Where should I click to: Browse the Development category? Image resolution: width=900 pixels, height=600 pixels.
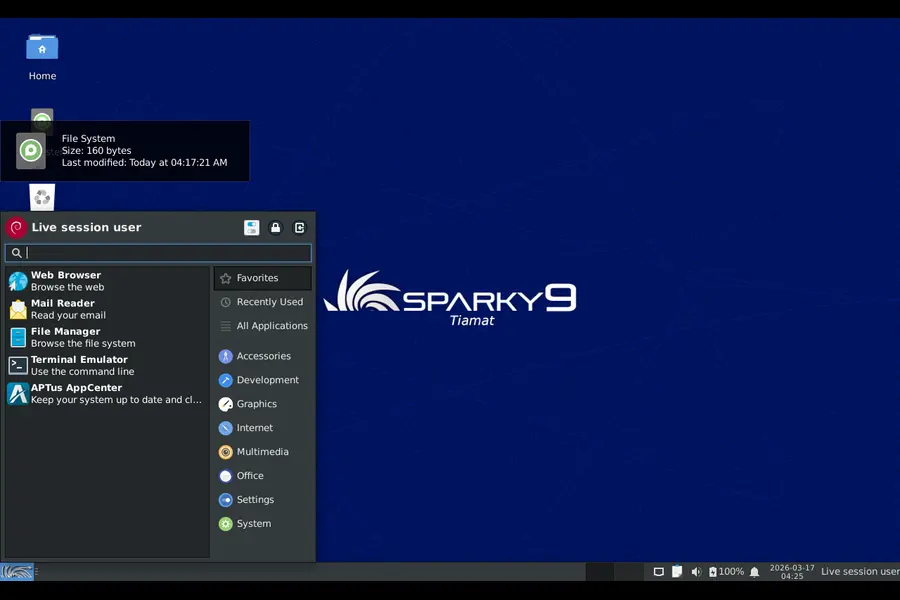tap(266, 379)
